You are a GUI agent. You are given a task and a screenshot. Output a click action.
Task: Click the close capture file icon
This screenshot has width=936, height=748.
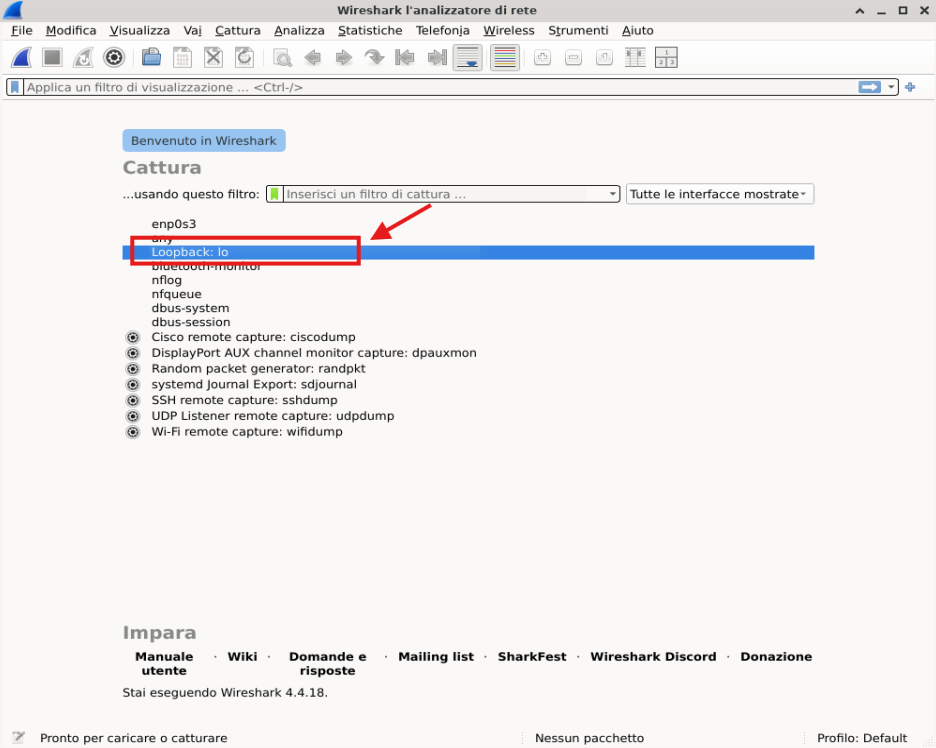tap(213, 58)
